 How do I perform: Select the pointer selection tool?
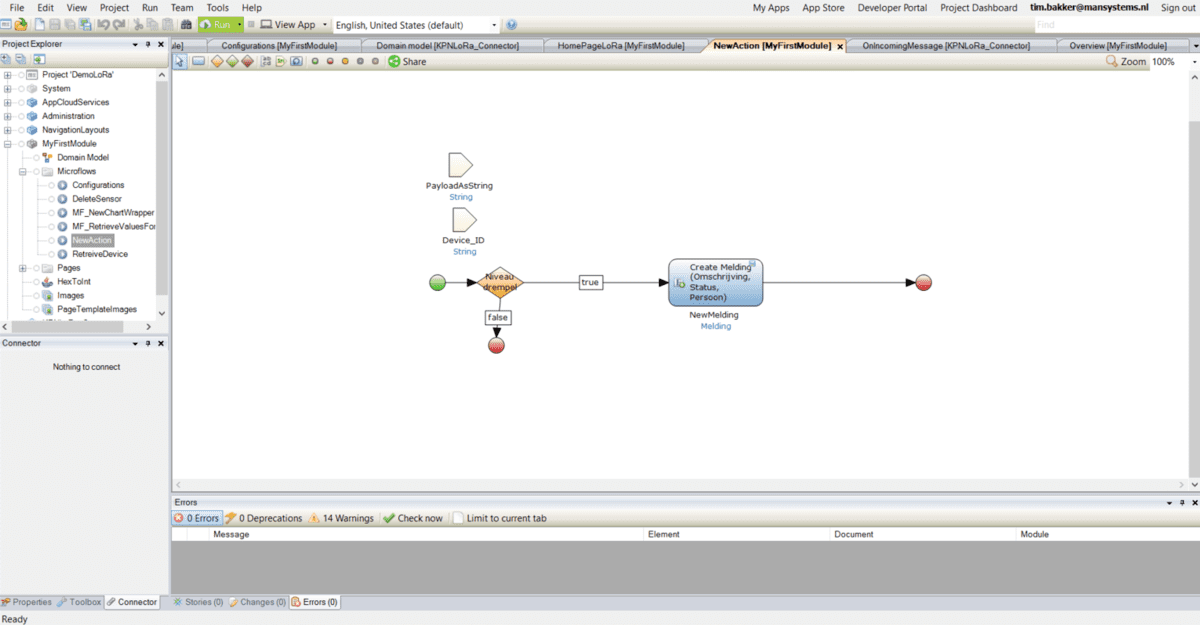180,61
